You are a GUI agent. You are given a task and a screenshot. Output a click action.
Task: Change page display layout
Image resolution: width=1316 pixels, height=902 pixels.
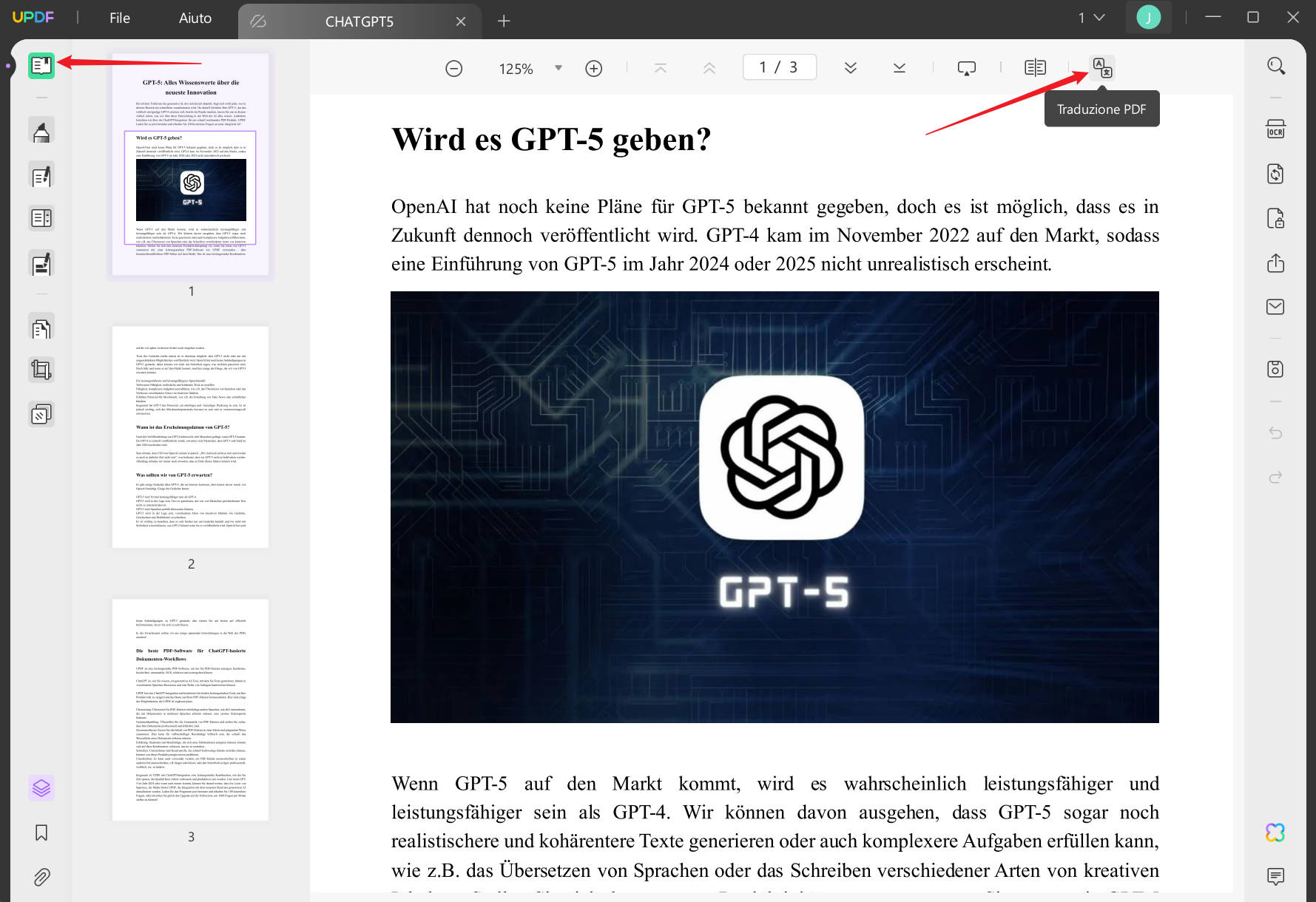coord(1035,68)
